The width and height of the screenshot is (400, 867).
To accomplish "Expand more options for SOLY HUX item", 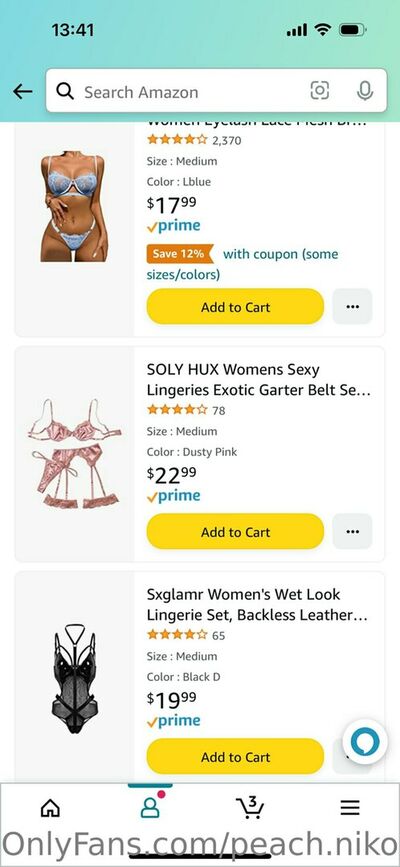I will click(x=352, y=532).
